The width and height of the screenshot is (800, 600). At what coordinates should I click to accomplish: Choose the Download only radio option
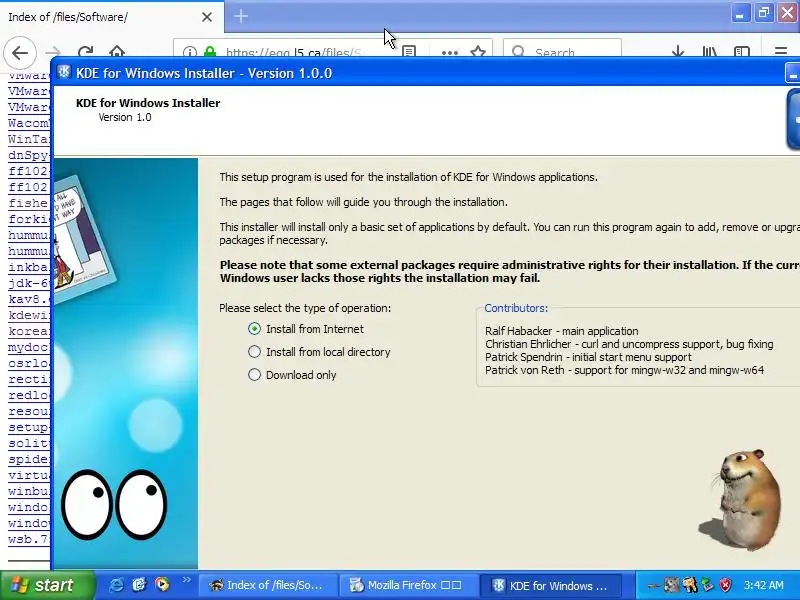coord(254,375)
